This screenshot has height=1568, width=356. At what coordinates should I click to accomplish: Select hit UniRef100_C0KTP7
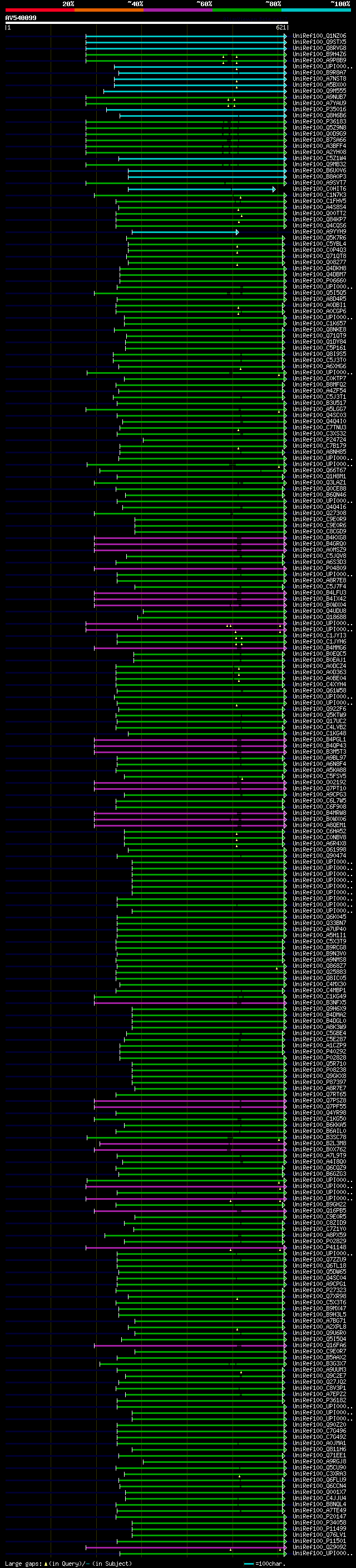pyautogui.click(x=319, y=379)
